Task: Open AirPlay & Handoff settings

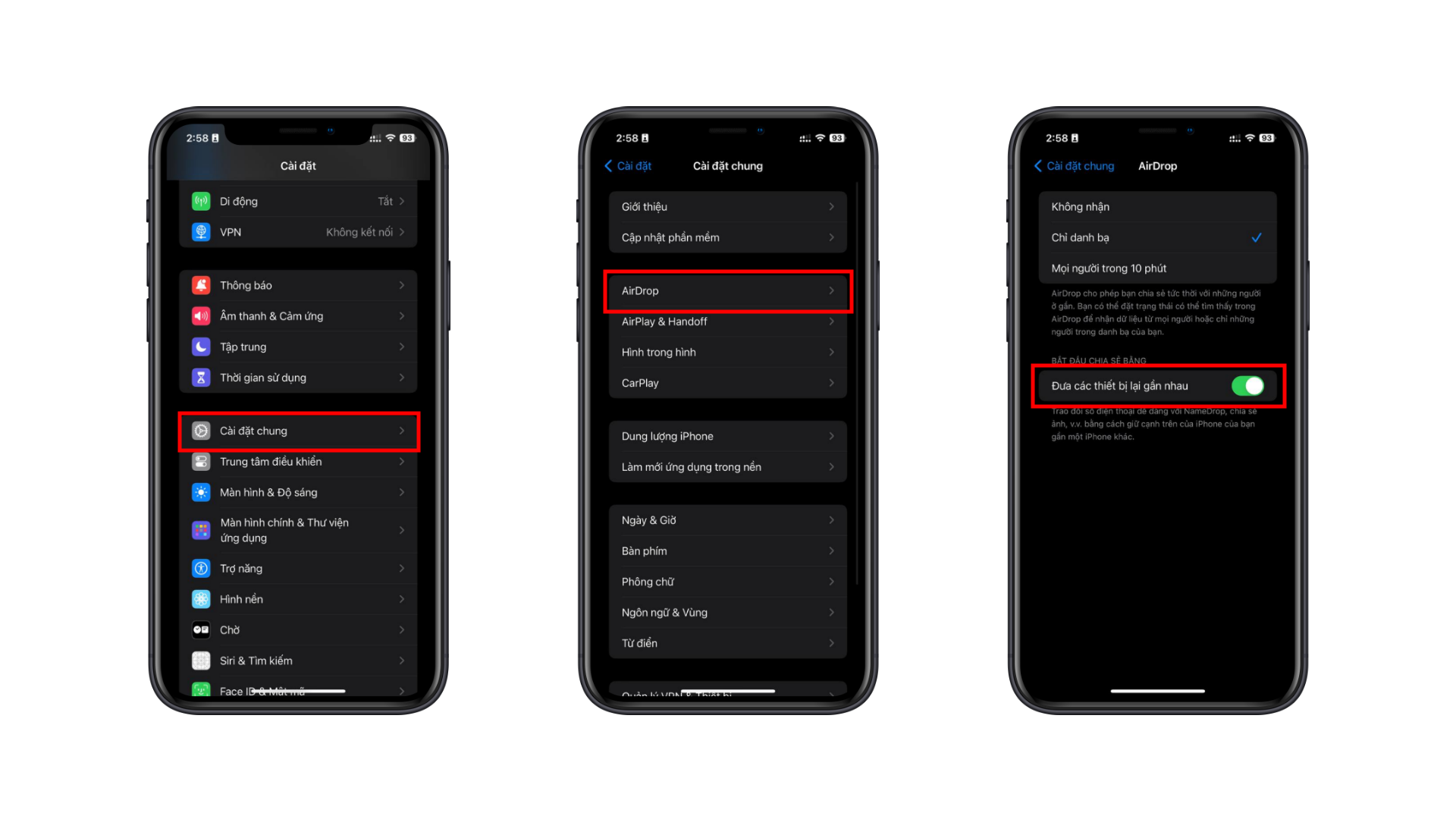Action: click(729, 321)
